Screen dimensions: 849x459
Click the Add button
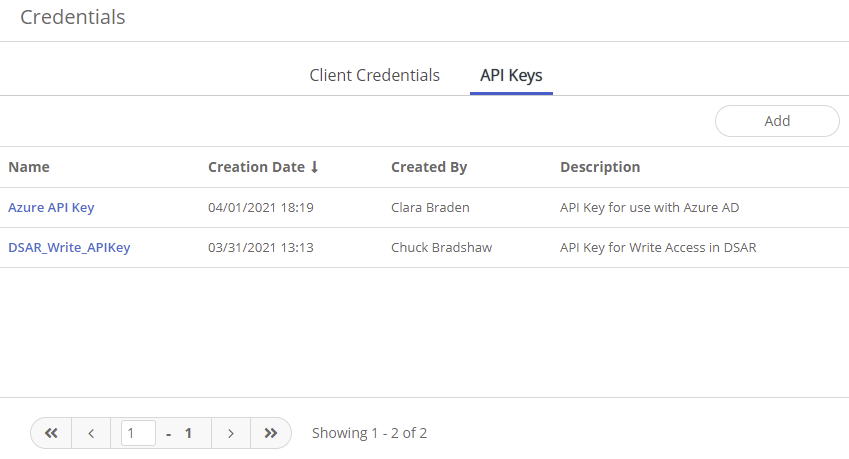tap(777, 121)
